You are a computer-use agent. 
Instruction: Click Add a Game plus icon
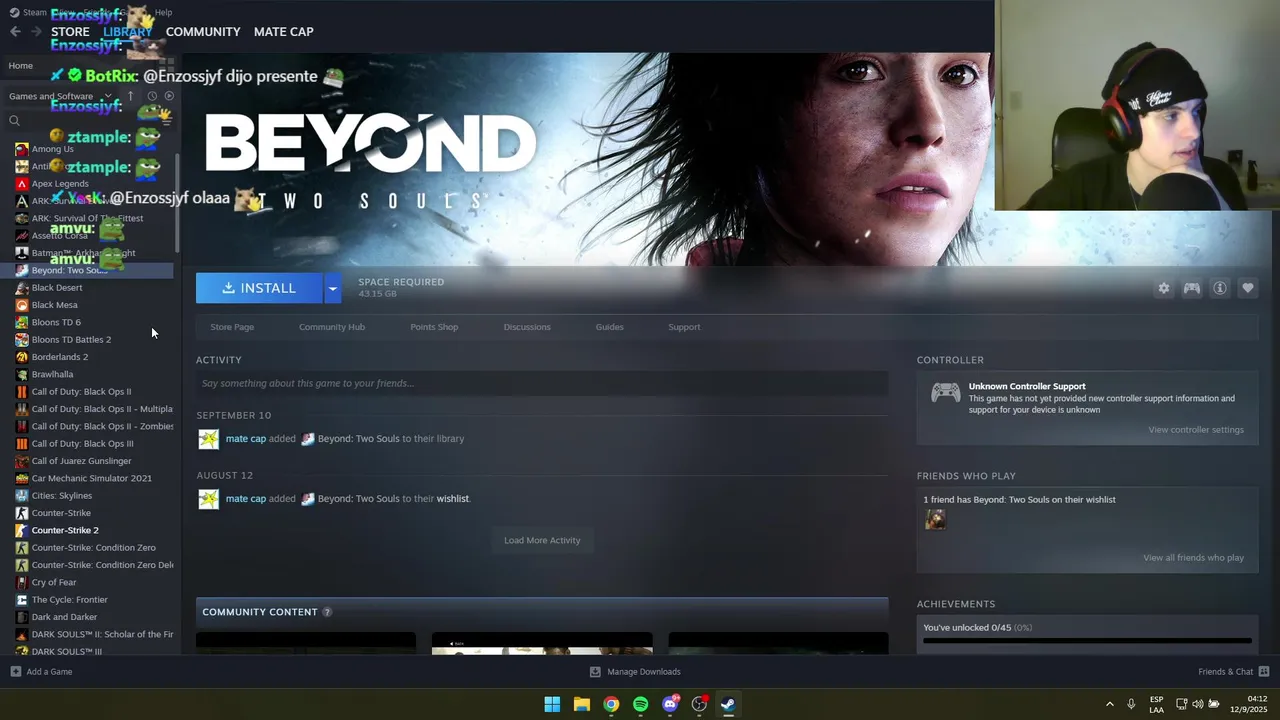[15, 672]
